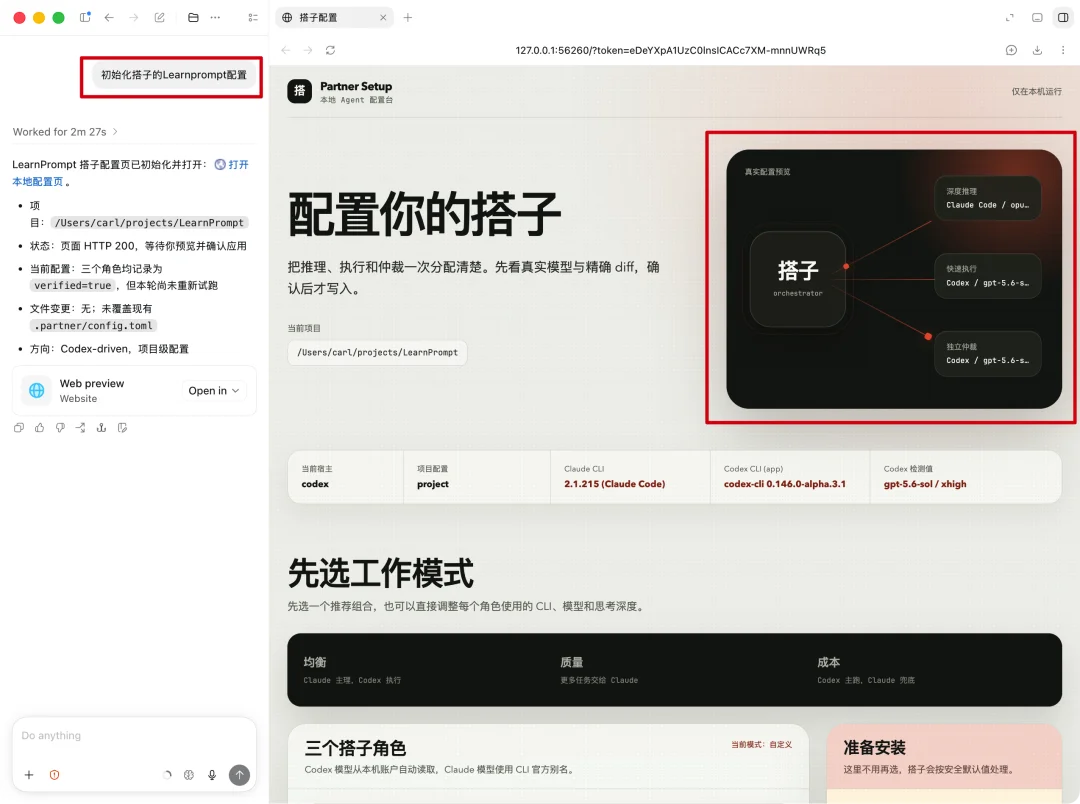Reload the preview page
The image size is (1080, 804).
pyautogui.click(x=331, y=50)
